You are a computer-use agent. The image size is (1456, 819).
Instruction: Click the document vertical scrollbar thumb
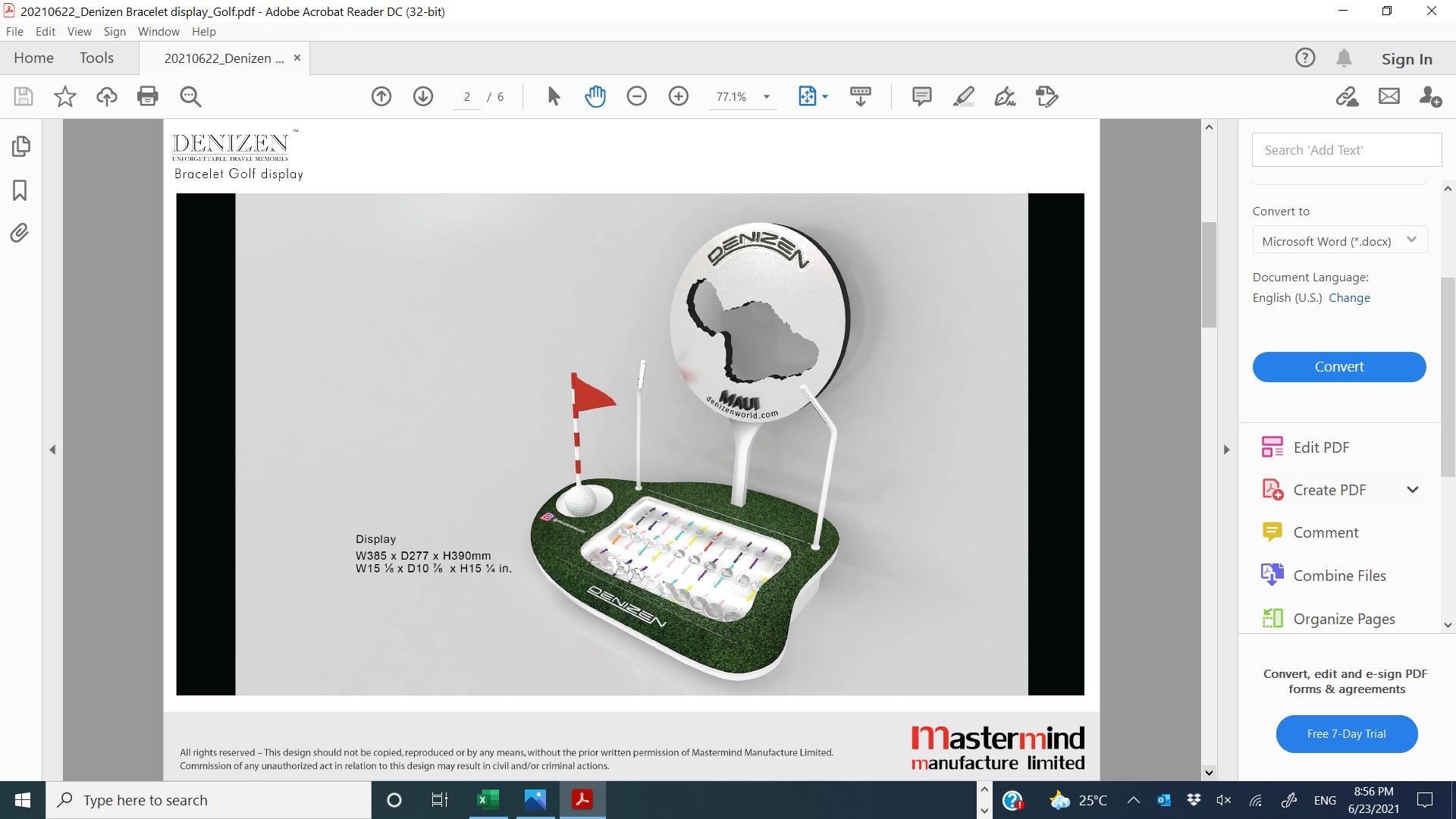(x=1209, y=275)
